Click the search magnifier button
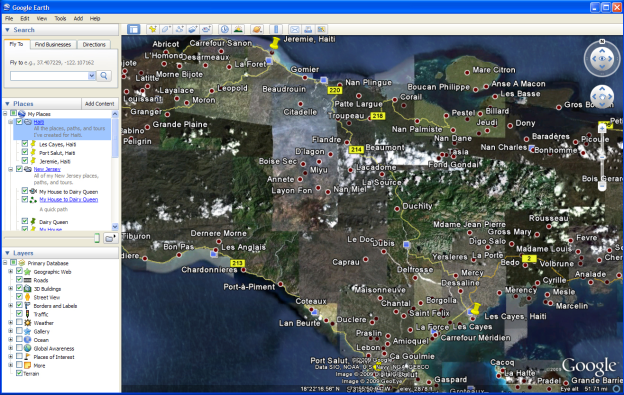624x395 pixels. (x=104, y=76)
